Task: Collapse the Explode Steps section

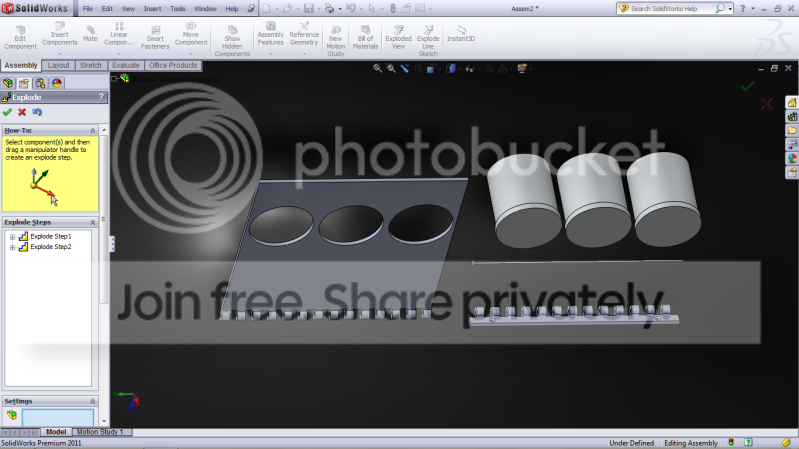Action: 92,223
